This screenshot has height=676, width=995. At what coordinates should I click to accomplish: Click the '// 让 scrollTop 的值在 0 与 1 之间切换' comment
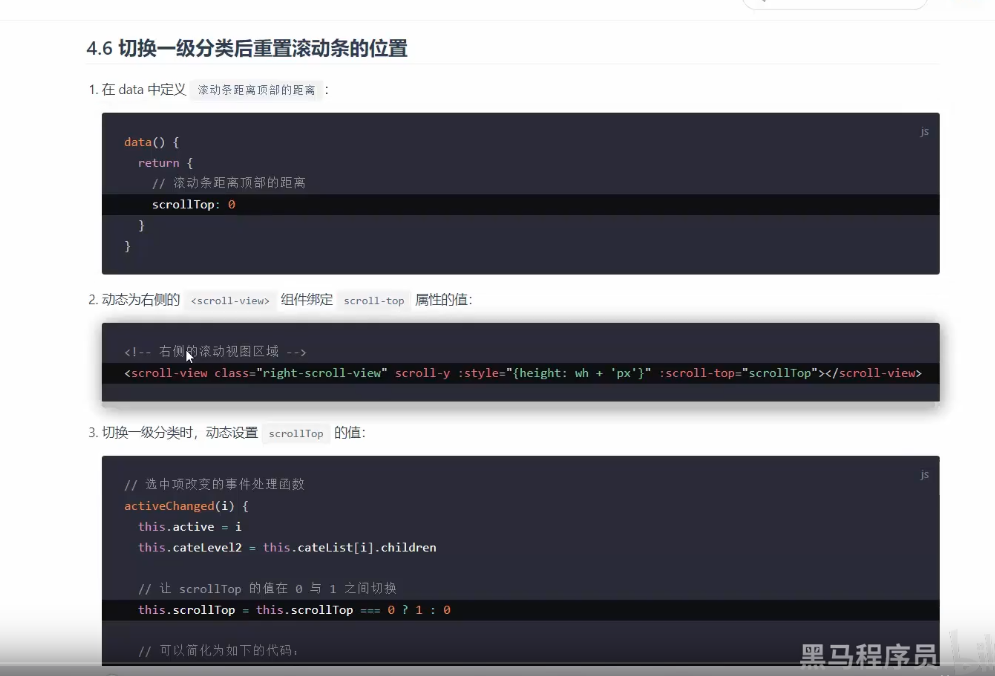(267, 588)
